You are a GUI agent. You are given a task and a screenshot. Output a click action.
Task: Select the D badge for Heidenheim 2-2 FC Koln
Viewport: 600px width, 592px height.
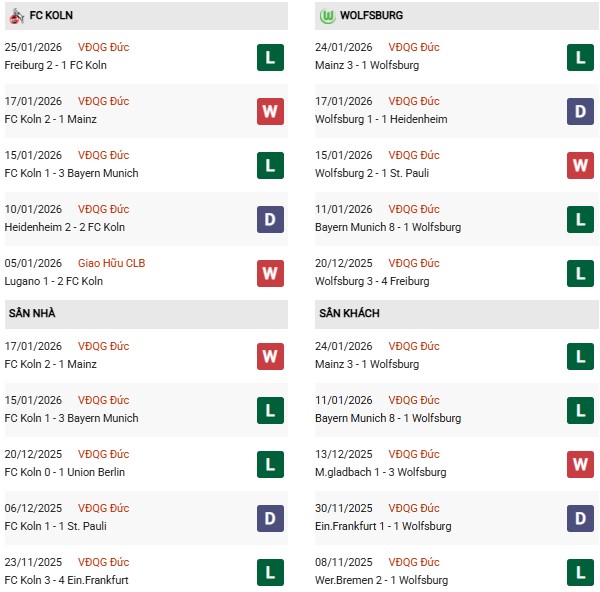point(269,219)
